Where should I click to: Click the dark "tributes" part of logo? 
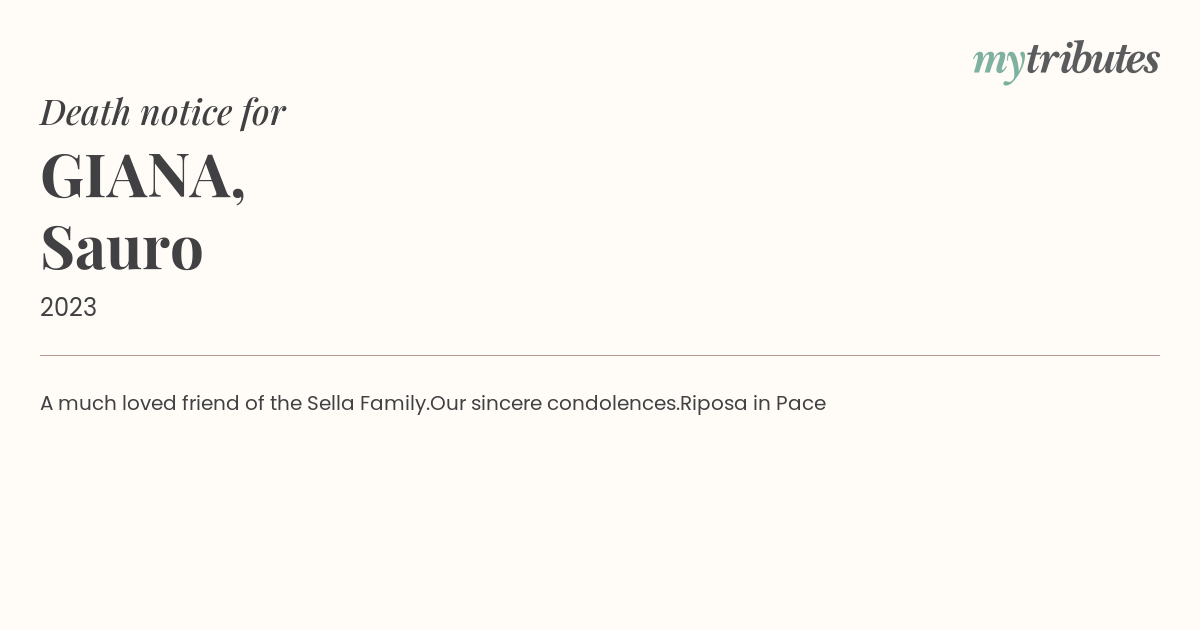click(1093, 58)
